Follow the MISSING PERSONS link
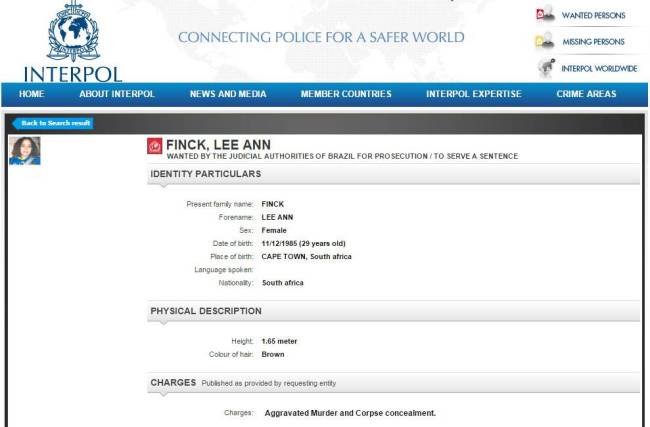The height and width of the screenshot is (427, 650). (x=593, y=42)
